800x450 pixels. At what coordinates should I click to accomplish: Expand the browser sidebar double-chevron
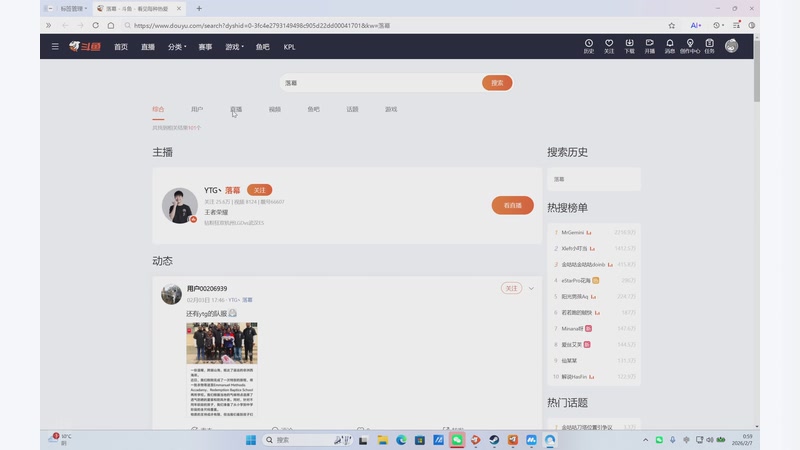tap(48, 25)
